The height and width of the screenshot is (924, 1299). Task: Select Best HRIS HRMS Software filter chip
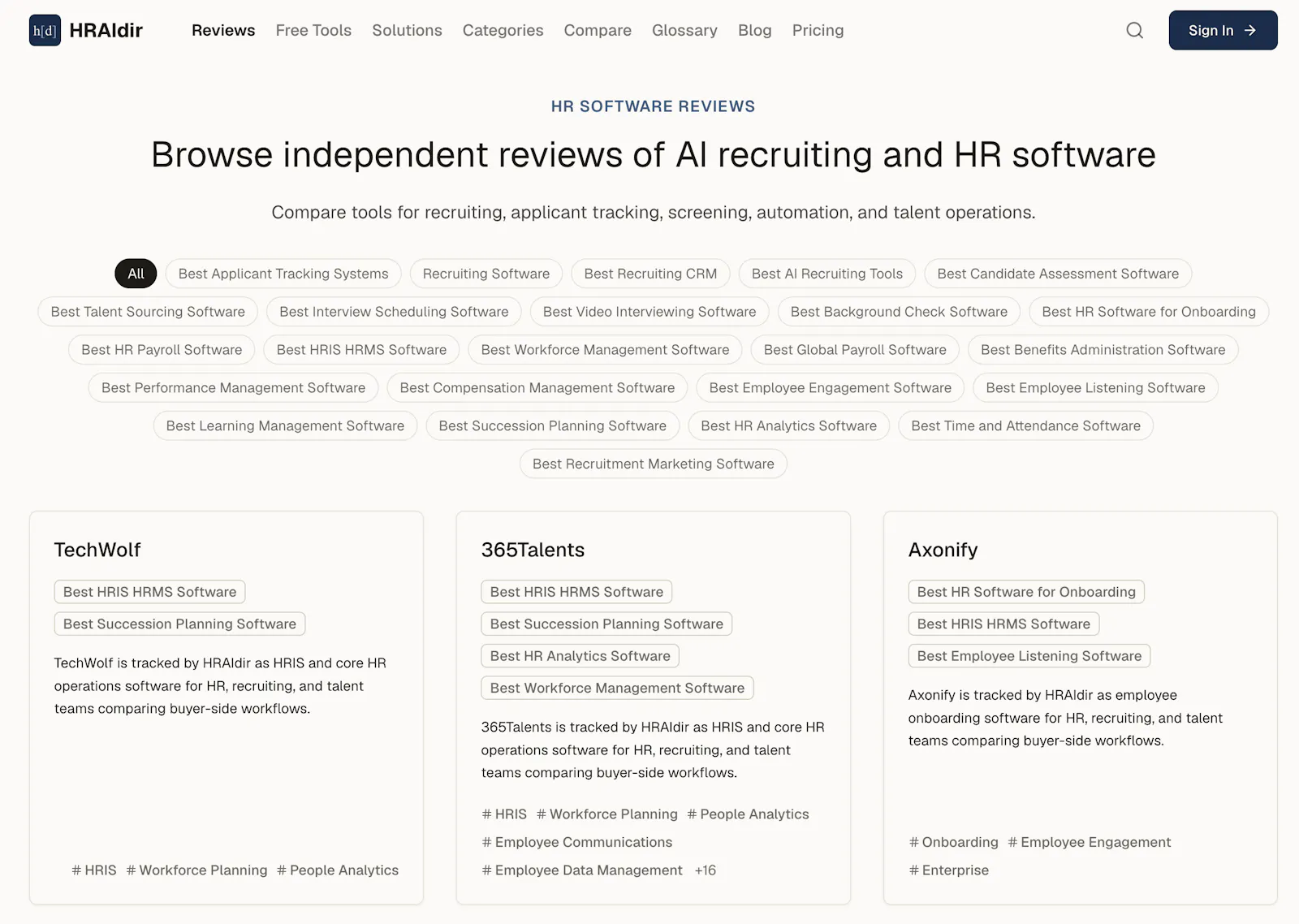361,350
